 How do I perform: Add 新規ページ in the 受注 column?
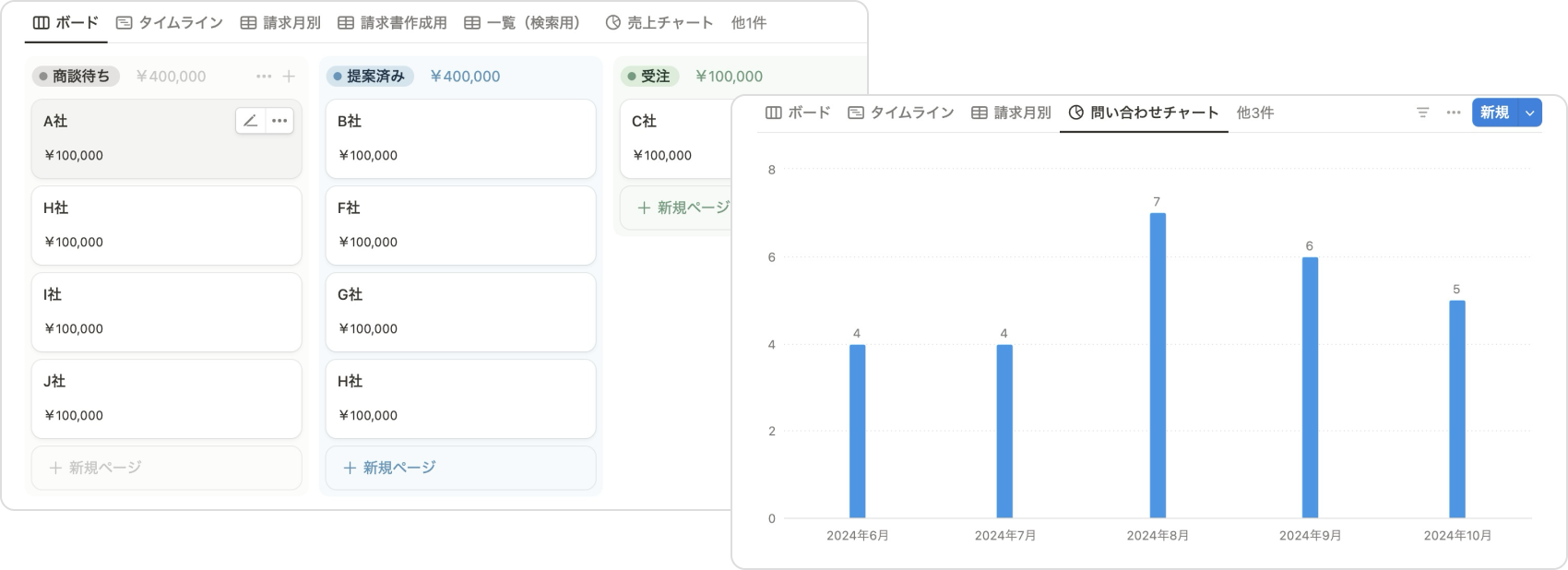(676, 208)
